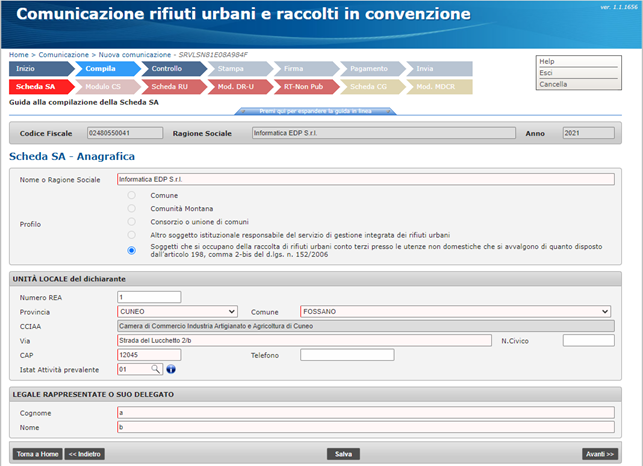Screen dimensions: 643x466
Task: Open the Mod. DR-U tab
Action: 237,87
